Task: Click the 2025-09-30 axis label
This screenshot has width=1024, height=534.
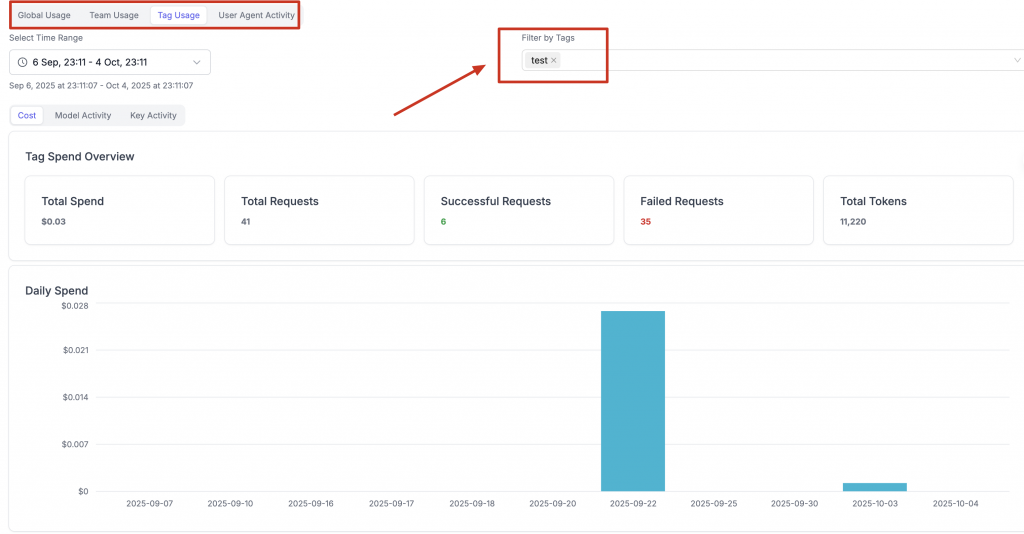Action: (x=794, y=503)
